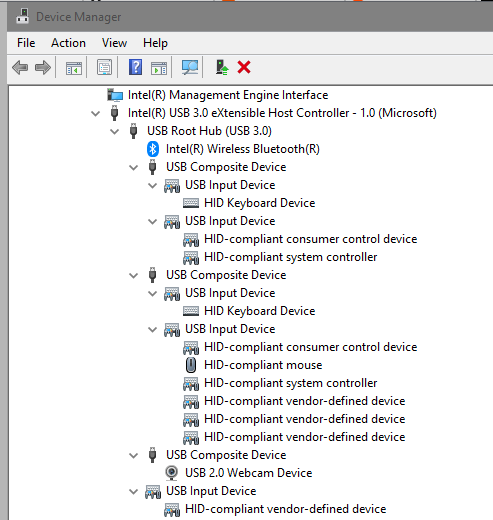This screenshot has width=493, height=520.
Task: Select Intel(R) Management Engine Interface
Action: [228, 95]
